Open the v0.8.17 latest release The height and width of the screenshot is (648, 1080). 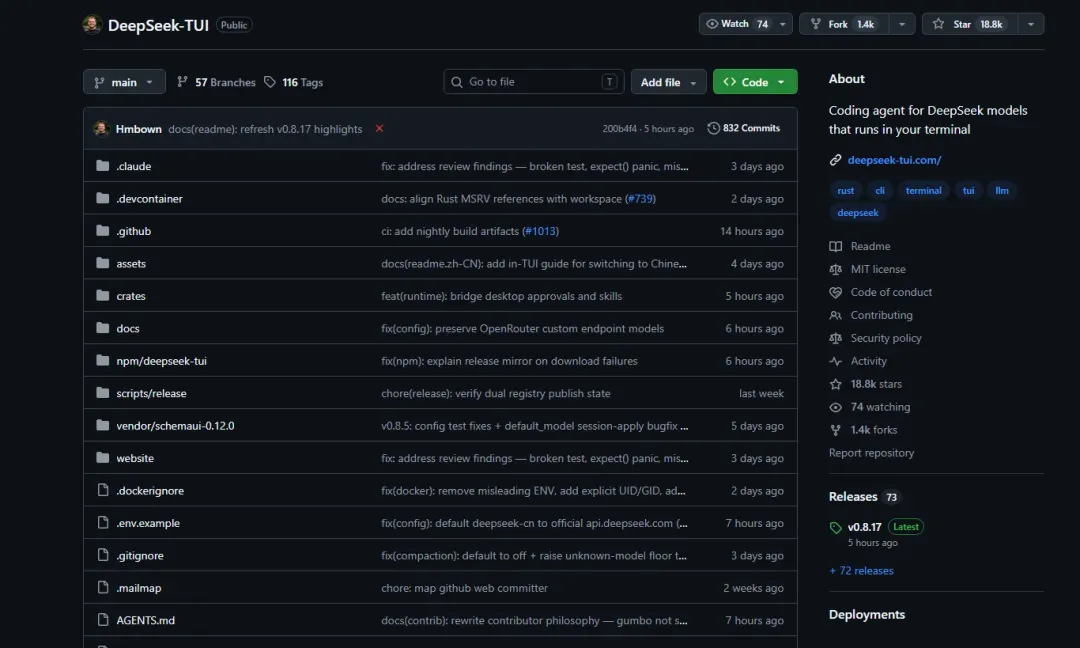(x=864, y=527)
